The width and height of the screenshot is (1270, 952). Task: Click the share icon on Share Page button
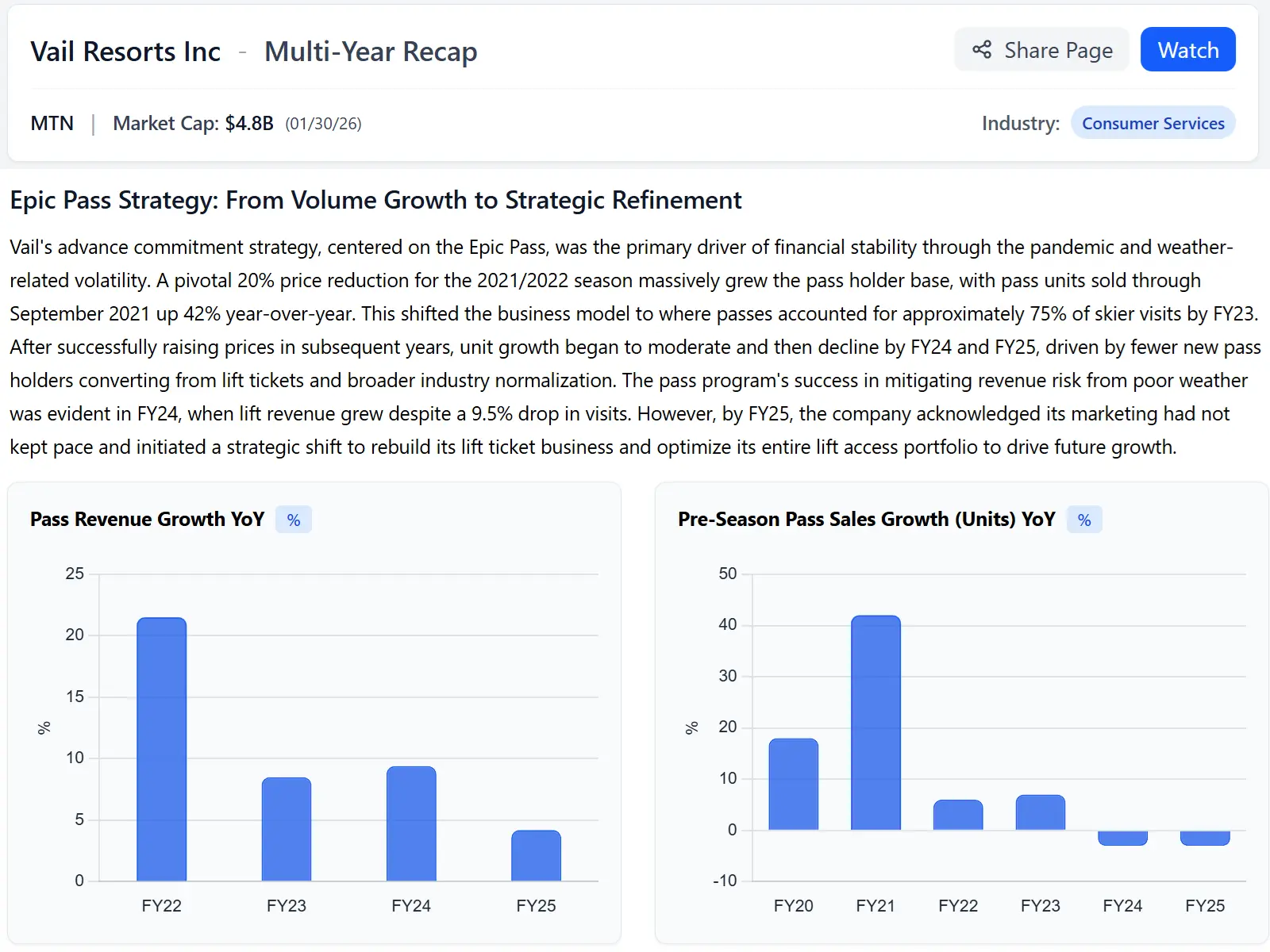(x=983, y=49)
